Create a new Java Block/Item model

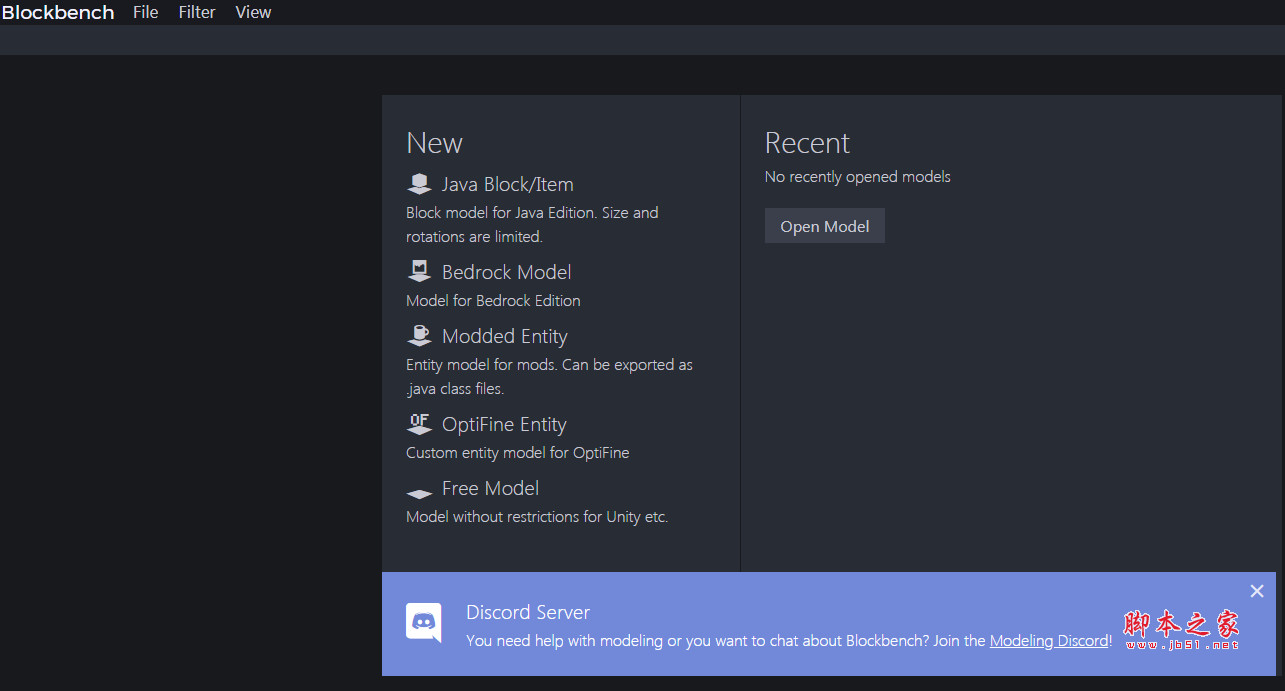click(x=507, y=184)
